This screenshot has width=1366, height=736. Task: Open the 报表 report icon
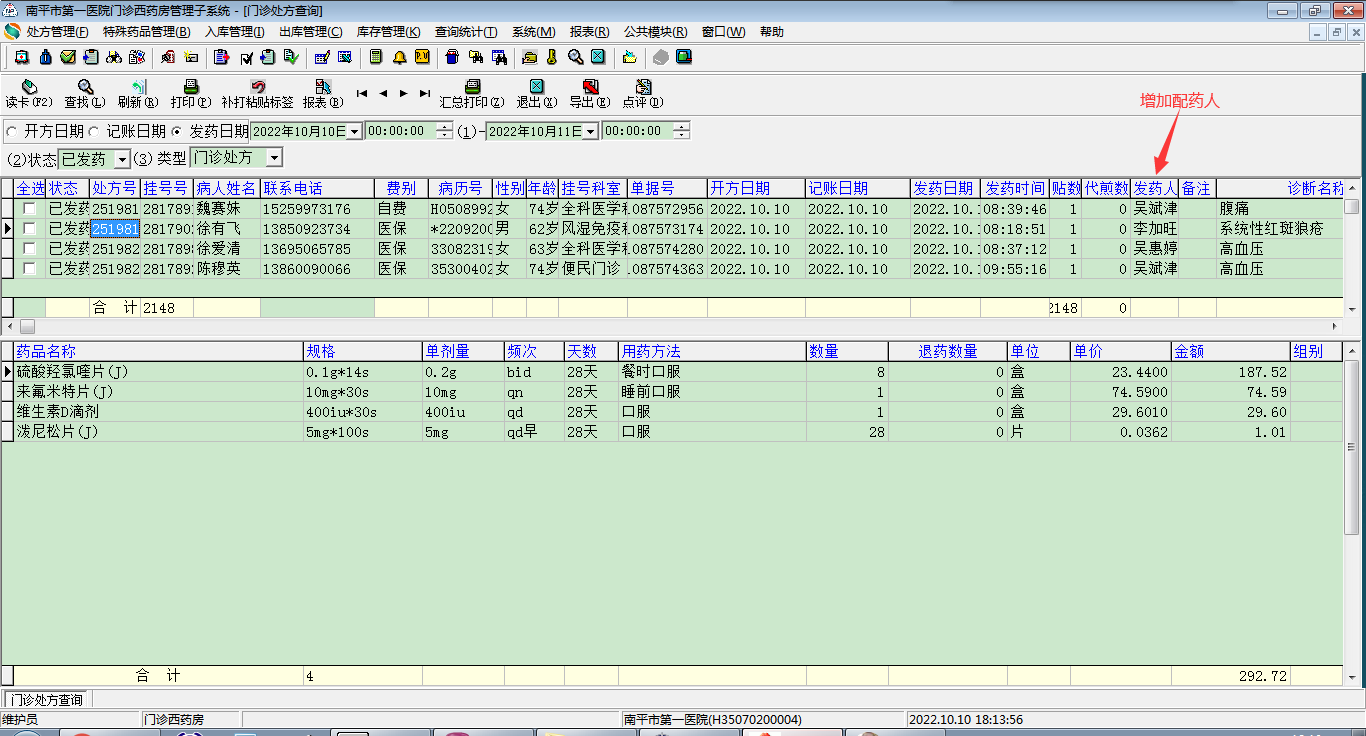[x=323, y=88]
